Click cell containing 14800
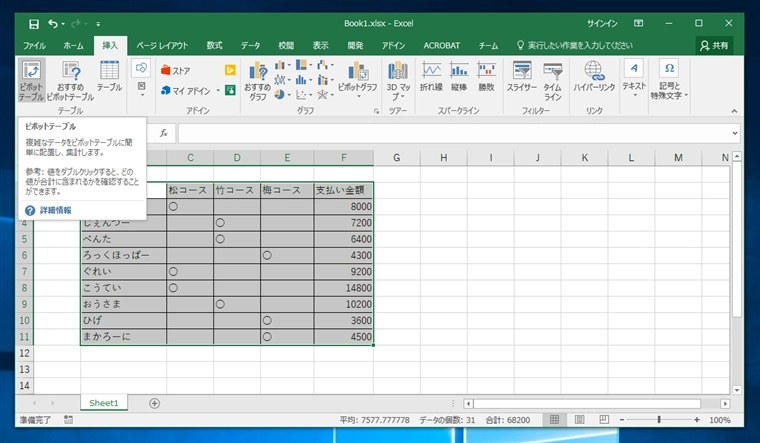 [344, 288]
